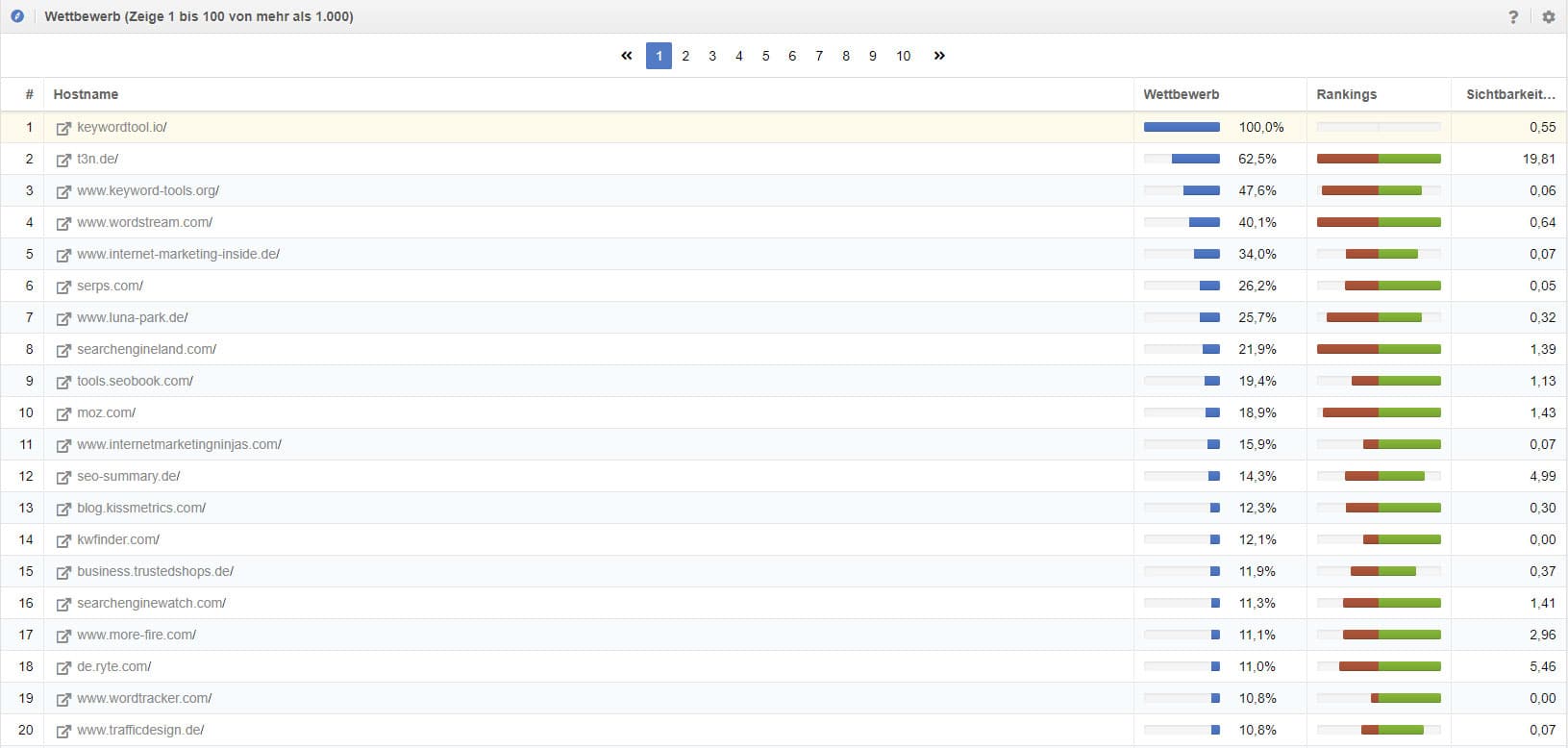This screenshot has width=1568, height=748.
Task: Go to page 6
Action: tap(792, 56)
